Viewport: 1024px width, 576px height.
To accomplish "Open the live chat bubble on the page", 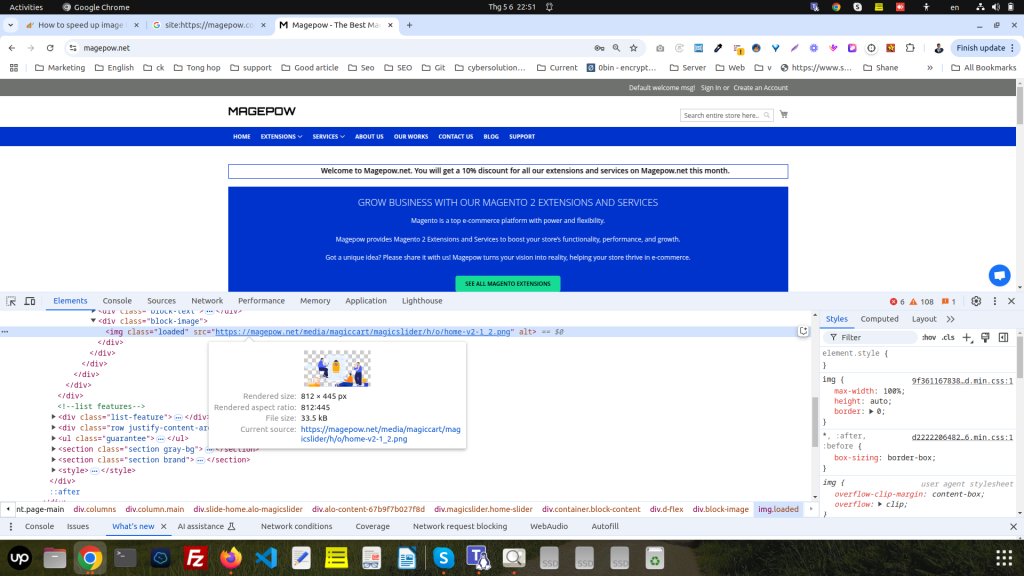I will (x=999, y=275).
